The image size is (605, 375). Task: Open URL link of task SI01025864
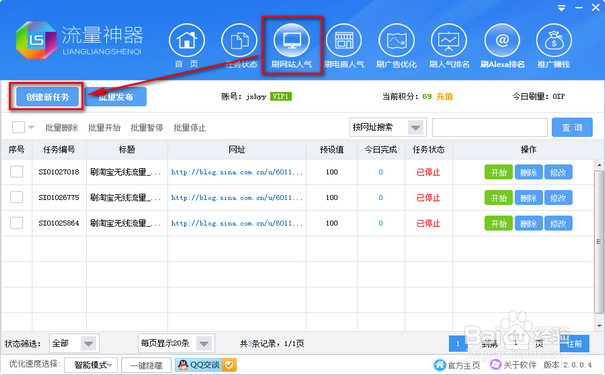(237, 223)
